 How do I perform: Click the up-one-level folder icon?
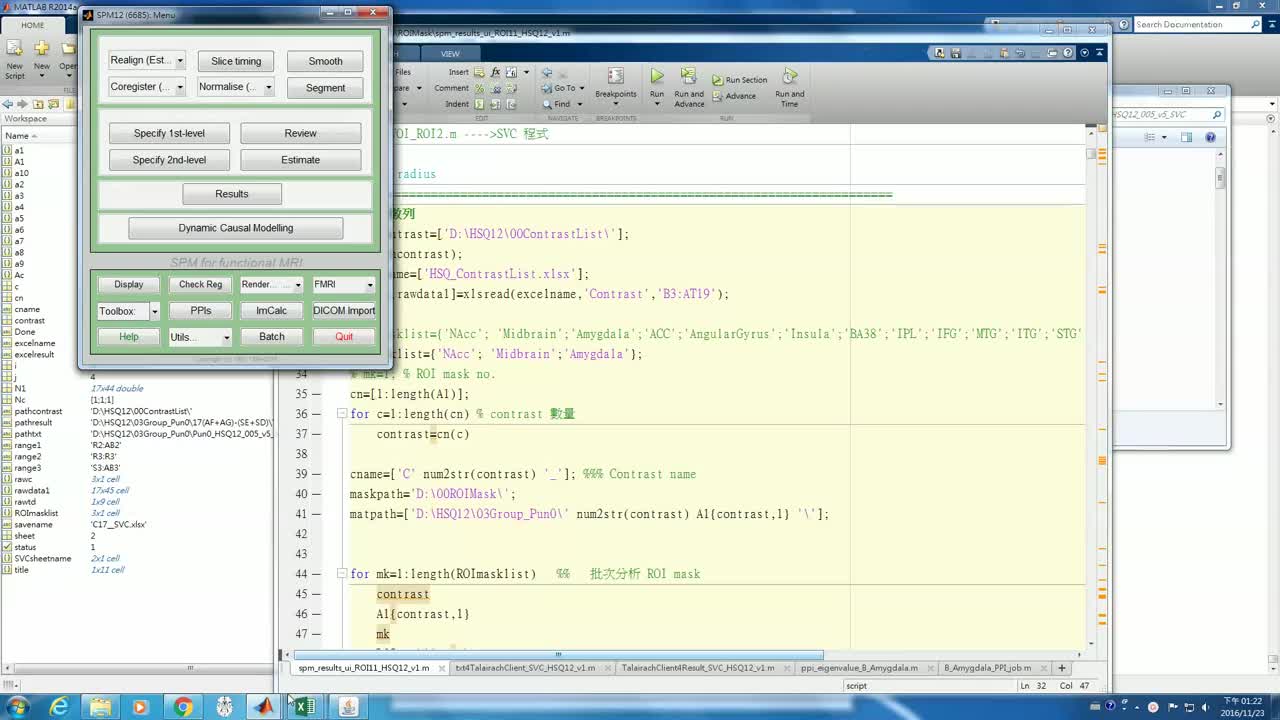(x=39, y=104)
